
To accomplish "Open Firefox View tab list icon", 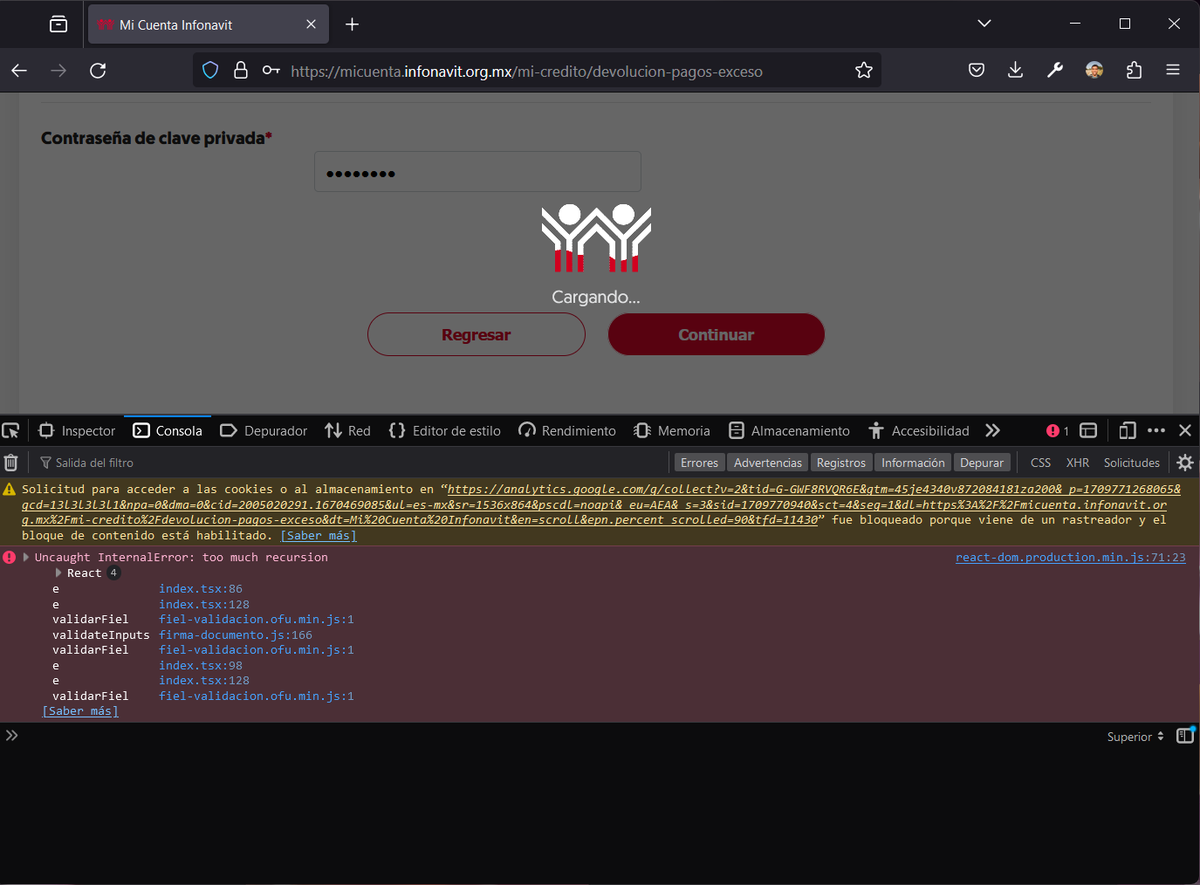I will click(58, 24).
